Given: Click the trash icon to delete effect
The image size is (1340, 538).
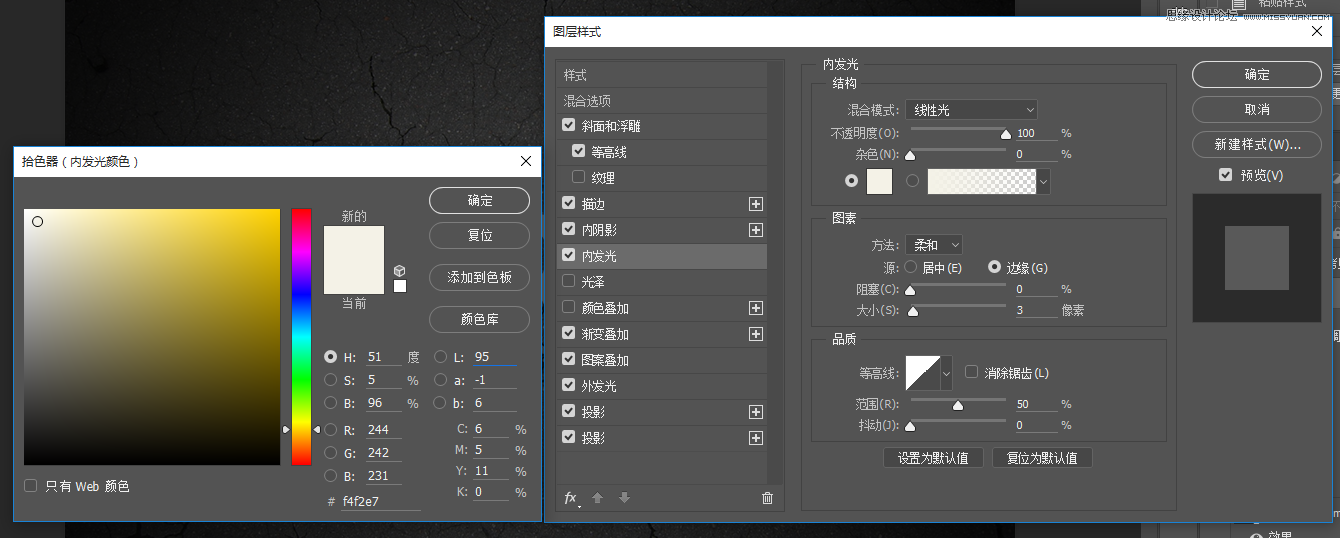Looking at the screenshot, I should point(767,498).
